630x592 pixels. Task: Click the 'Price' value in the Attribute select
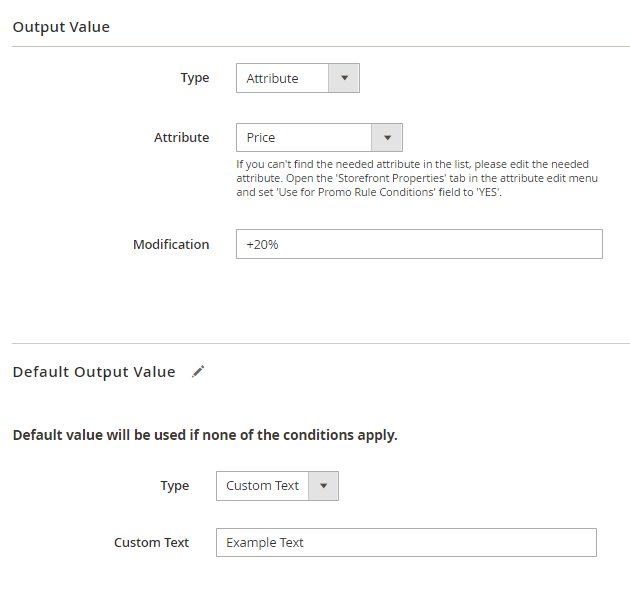tap(262, 137)
